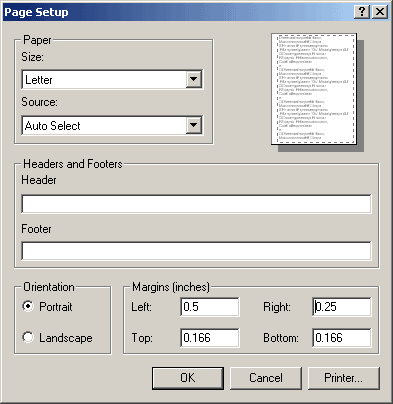Open printer settings via Printer... button
The width and height of the screenshot is (393, 404).
(344, 378)
